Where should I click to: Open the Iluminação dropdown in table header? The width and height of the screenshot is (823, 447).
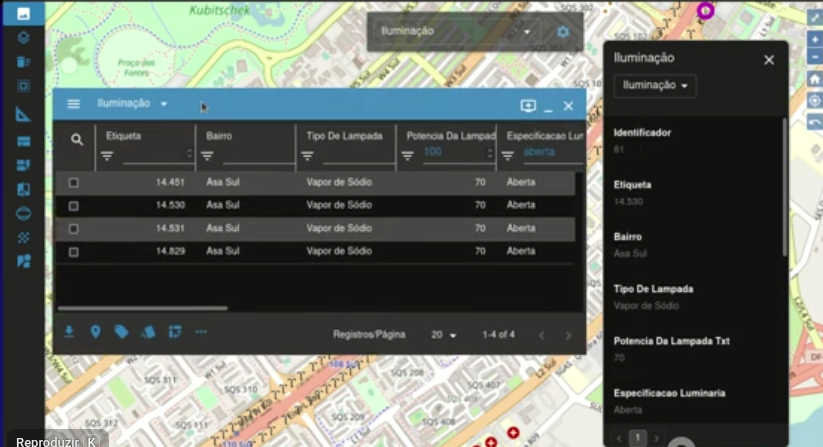tap(132, 104)
